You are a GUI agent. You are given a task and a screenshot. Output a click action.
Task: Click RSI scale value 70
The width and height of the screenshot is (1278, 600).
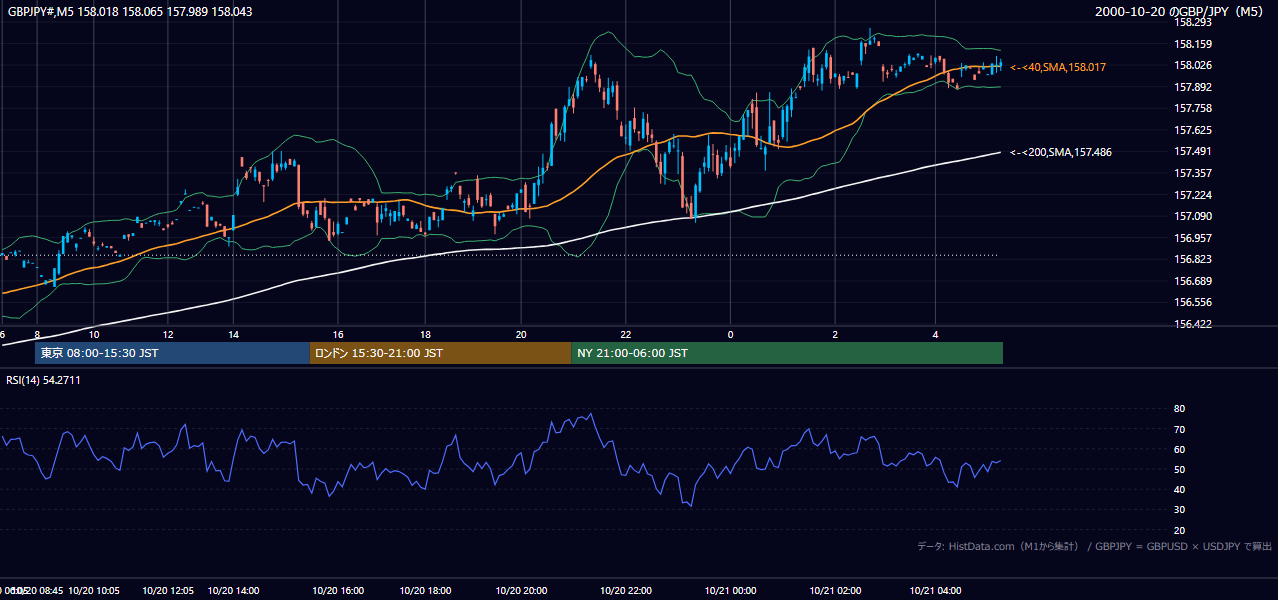tap(1179, 429)
